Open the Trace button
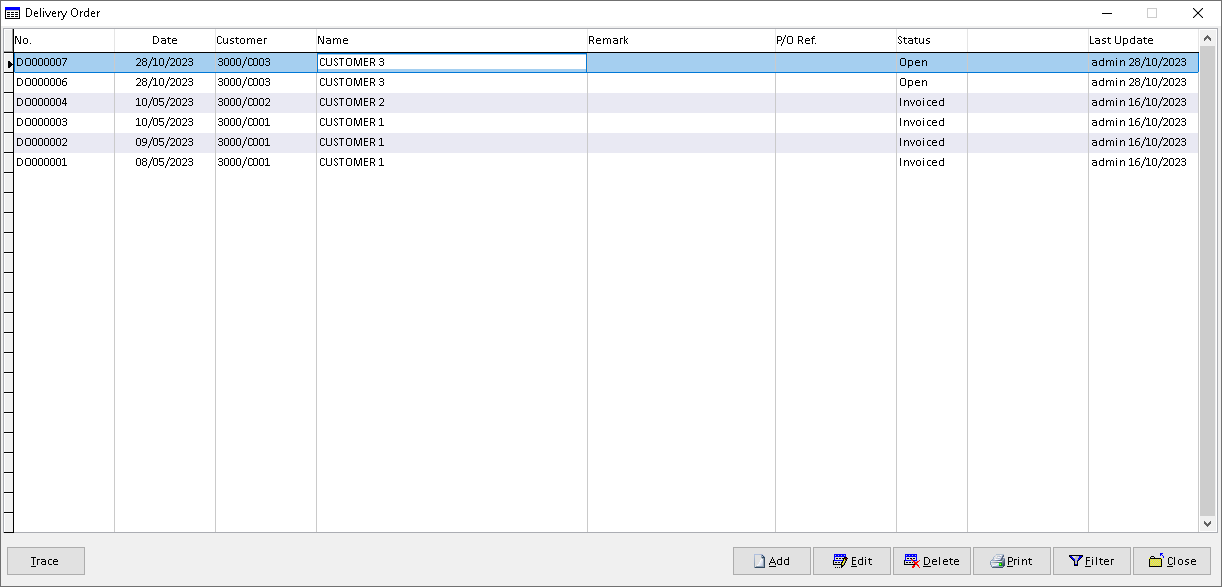The image size is (1222, 587). click(46, 561)
